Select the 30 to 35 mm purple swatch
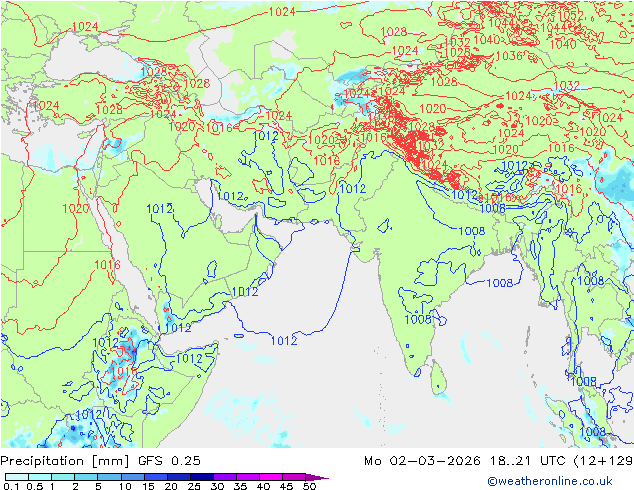This screenshot has width=634, height=490. click(224, 477)
